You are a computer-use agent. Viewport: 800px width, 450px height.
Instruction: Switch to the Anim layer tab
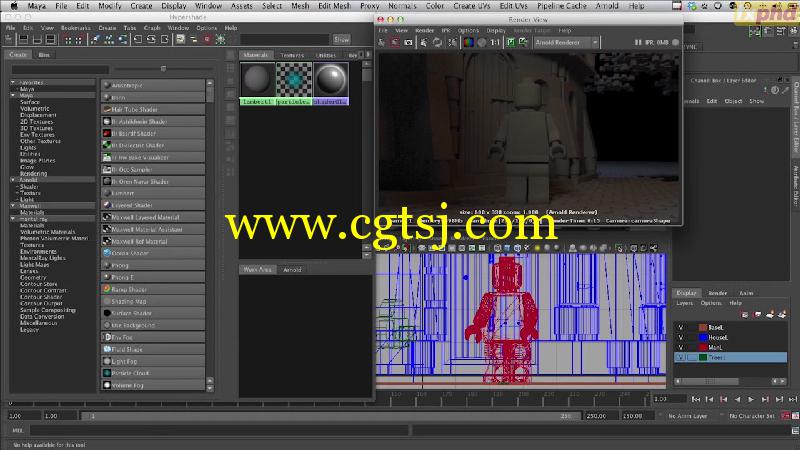[746, 293]
